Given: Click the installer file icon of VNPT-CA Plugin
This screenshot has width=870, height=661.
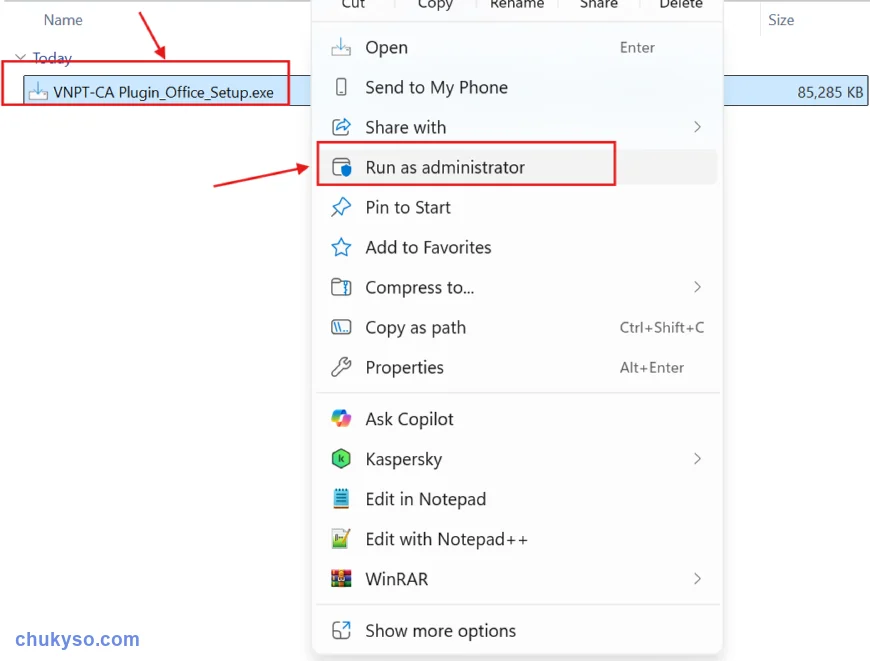Looking at the screenshot, I should click(38, 92).
